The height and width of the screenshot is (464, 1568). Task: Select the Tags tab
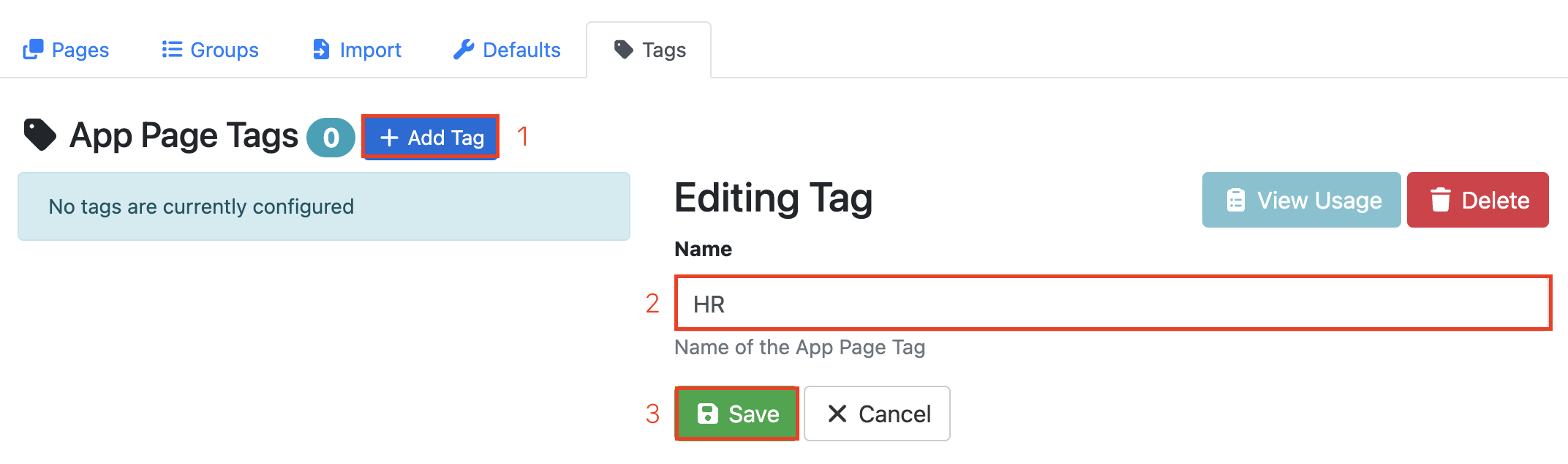649,50
